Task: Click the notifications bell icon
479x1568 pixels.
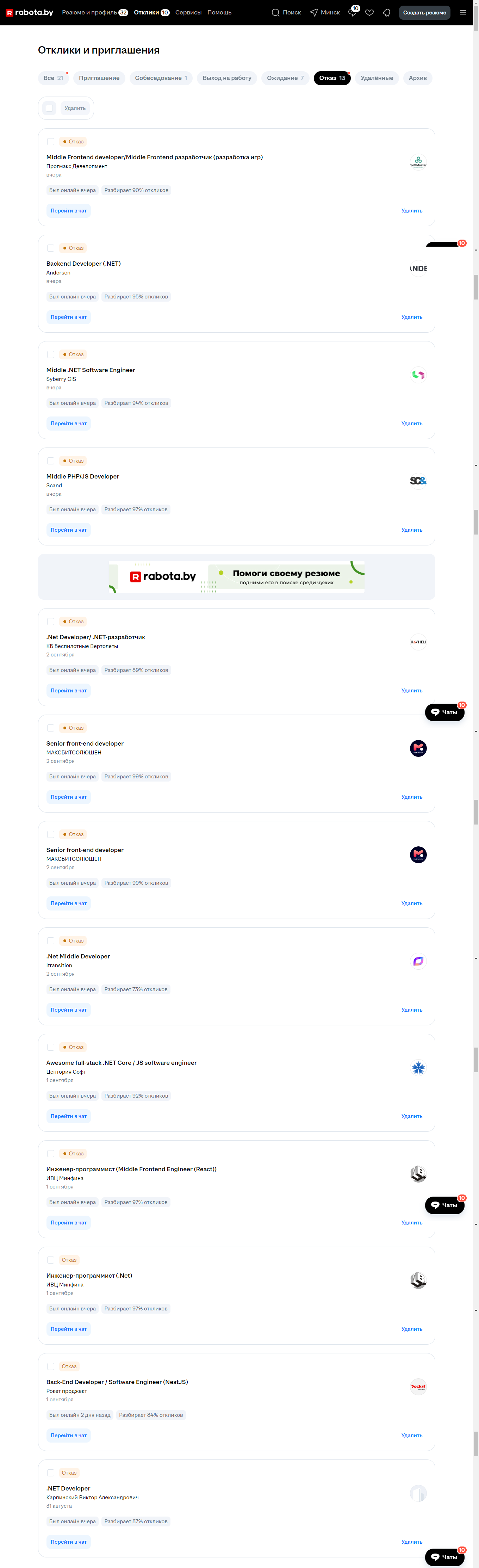Action: tap(386, 12)
